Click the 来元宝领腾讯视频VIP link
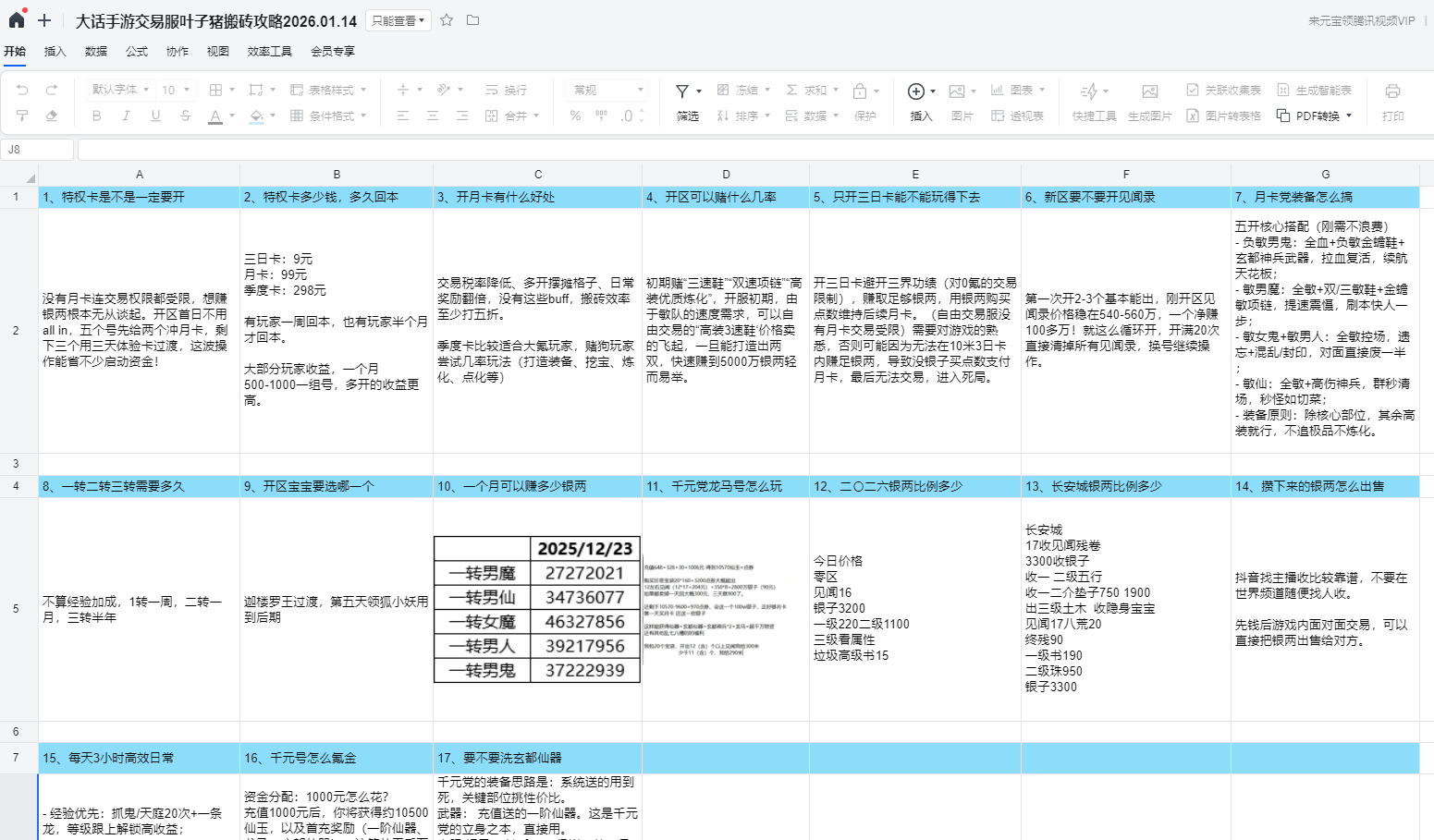The image size is (1434, 840). 1361,20
